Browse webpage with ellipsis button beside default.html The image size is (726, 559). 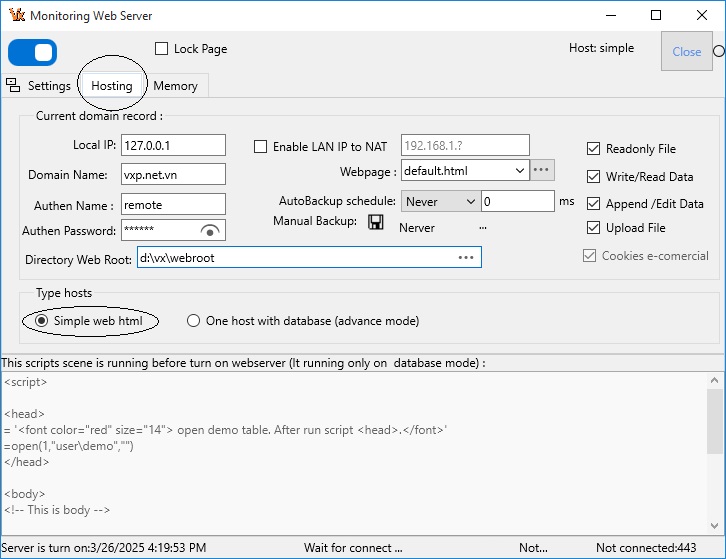[541, 170]
